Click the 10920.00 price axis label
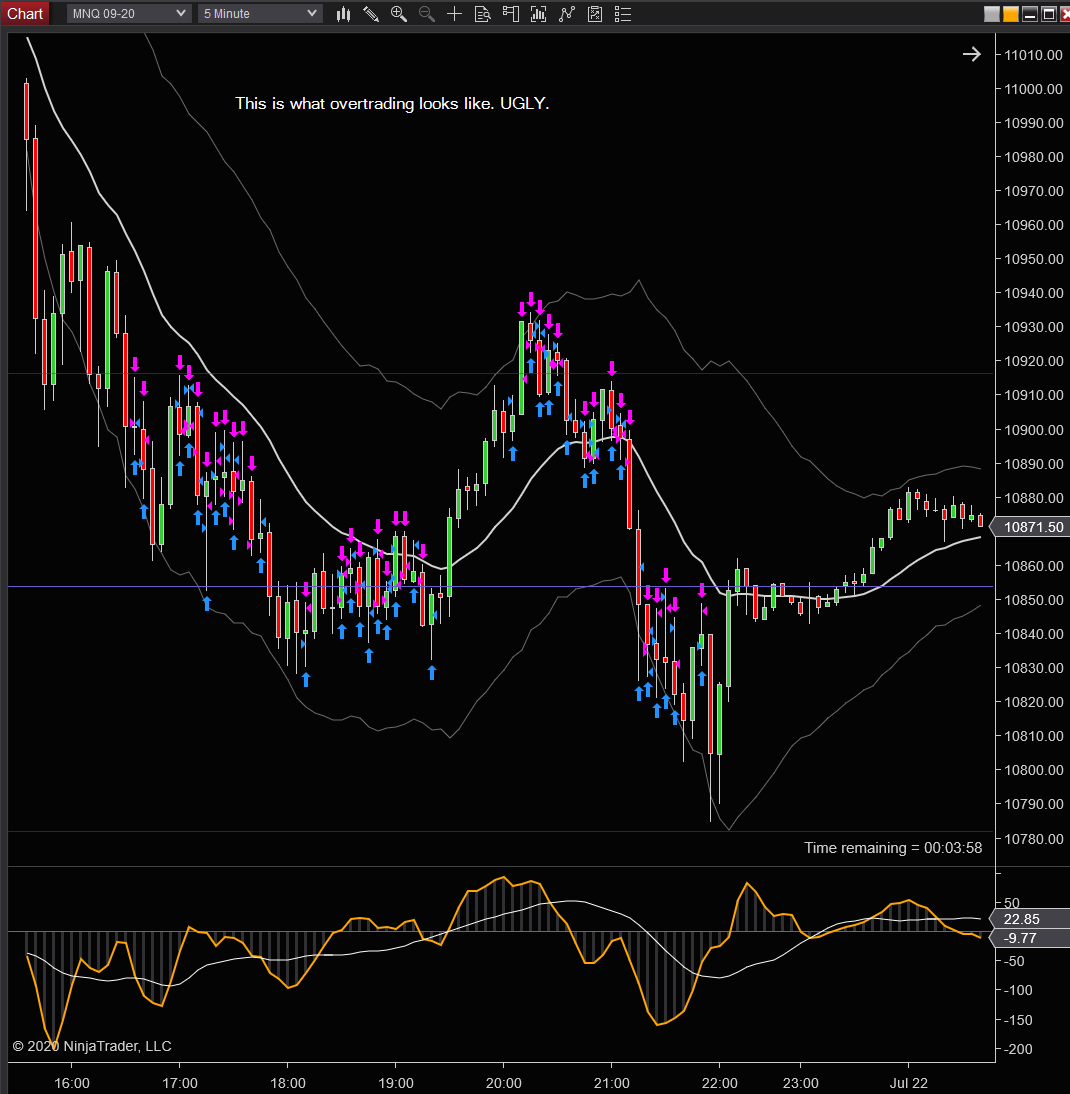Screen dimensions: 1070x1094 point(1034,361)
